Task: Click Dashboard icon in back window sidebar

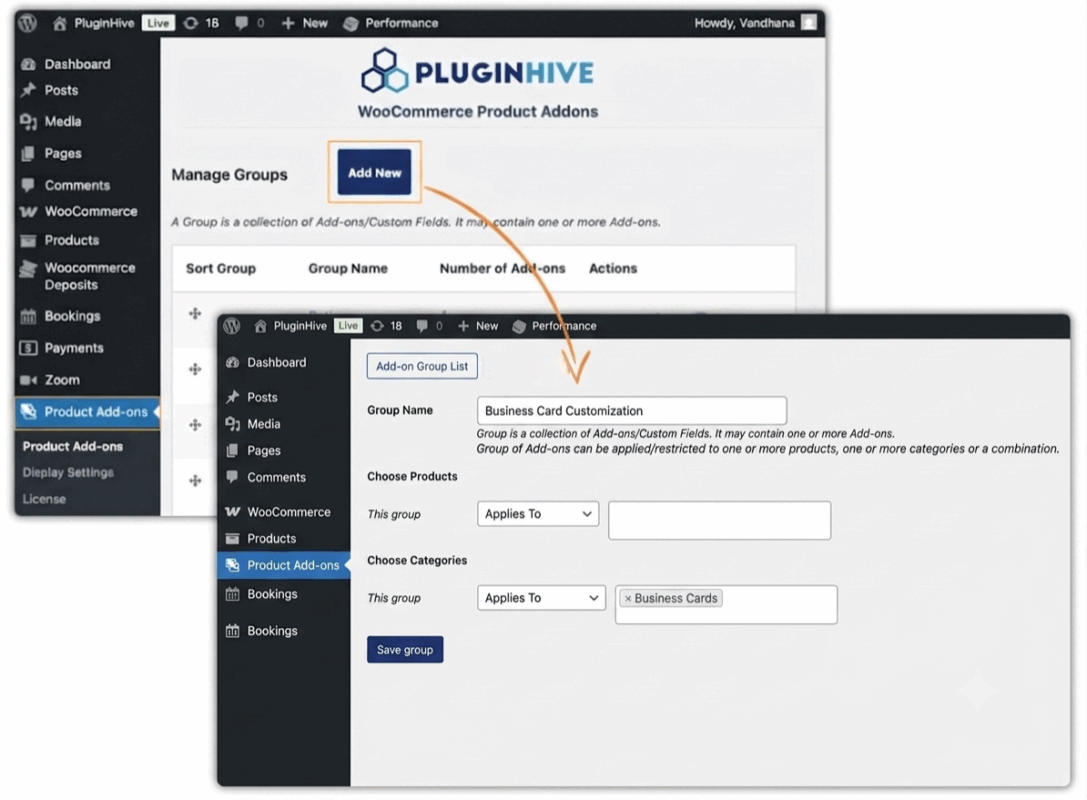Action: pos(28,64)
